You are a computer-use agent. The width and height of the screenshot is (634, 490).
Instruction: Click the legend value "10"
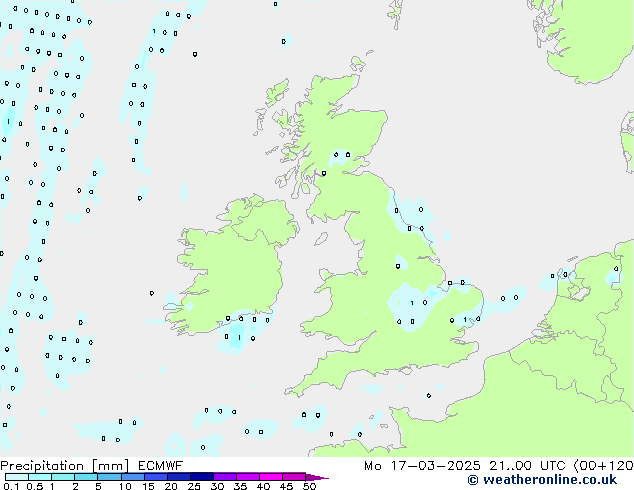point(125,486)
